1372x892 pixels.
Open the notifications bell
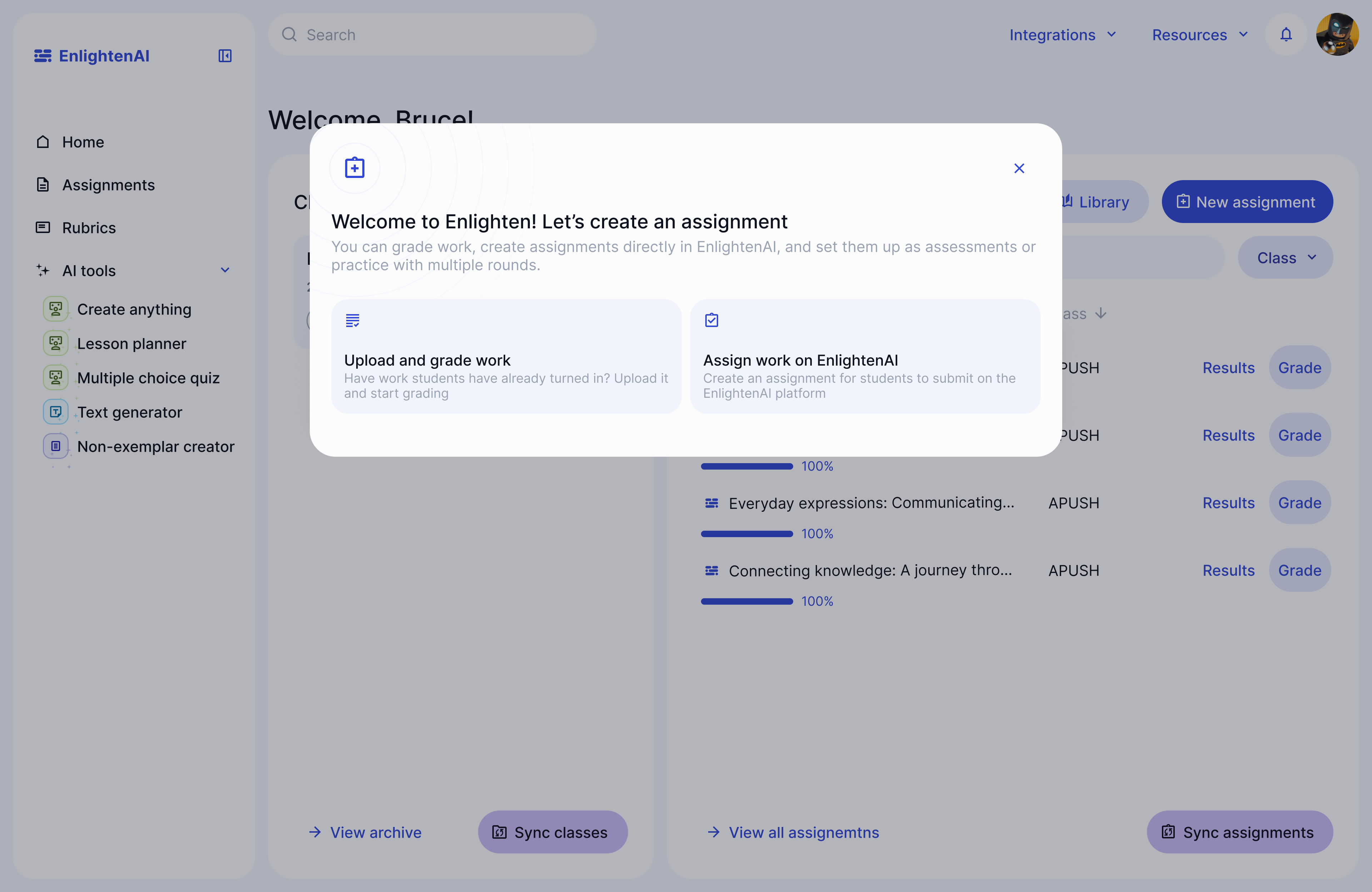(x=1286, y=35)
